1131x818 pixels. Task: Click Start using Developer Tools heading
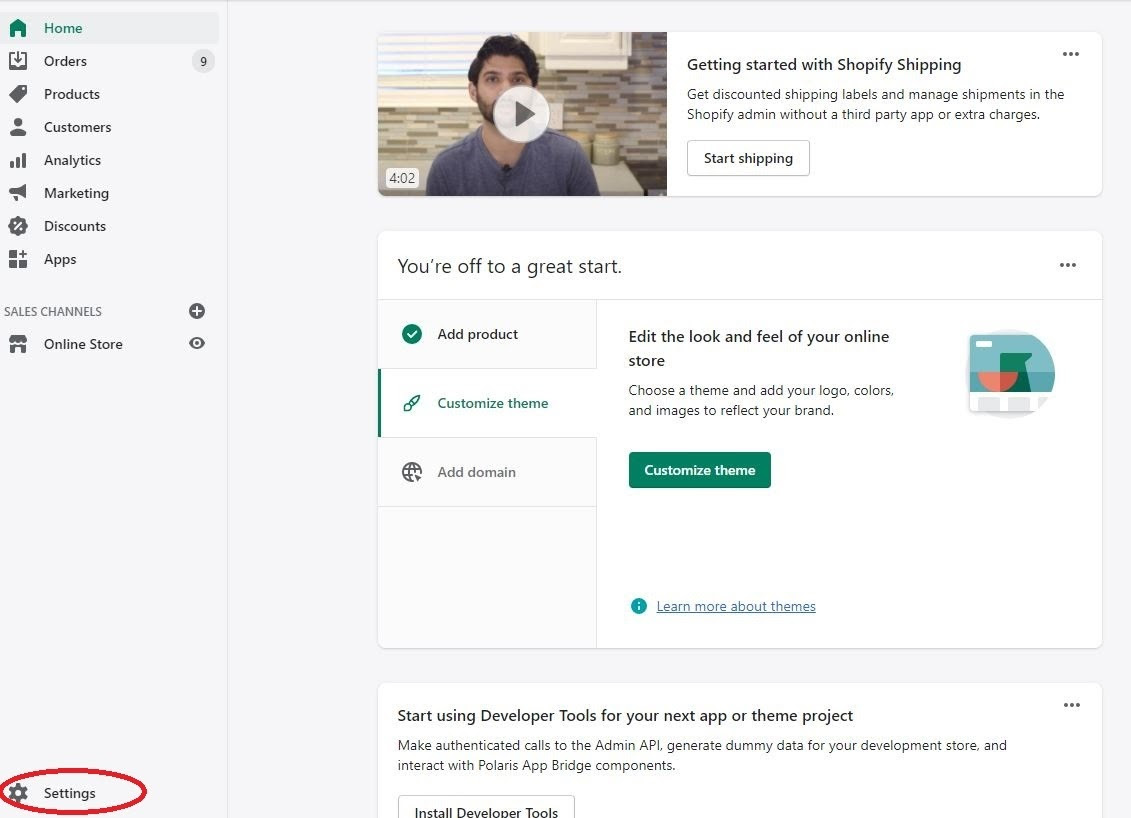coord(625,716)
